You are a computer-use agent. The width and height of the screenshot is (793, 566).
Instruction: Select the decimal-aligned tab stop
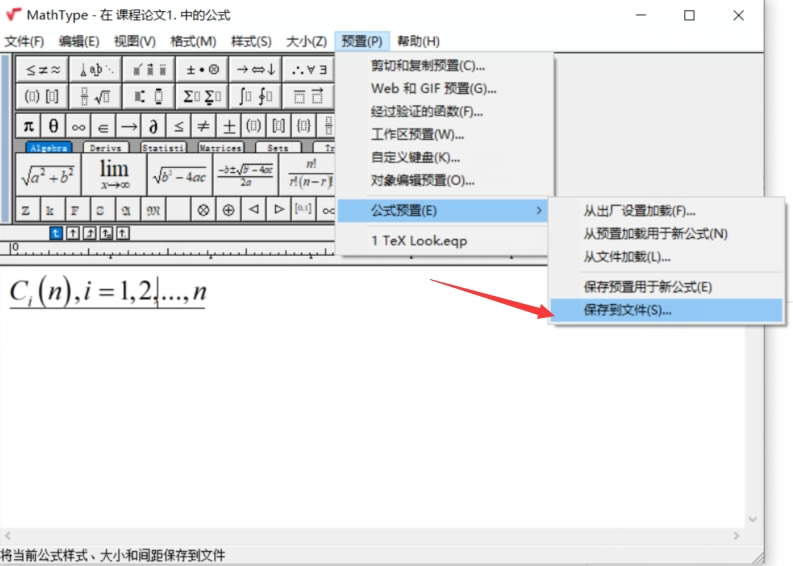[x=123, y=233]
